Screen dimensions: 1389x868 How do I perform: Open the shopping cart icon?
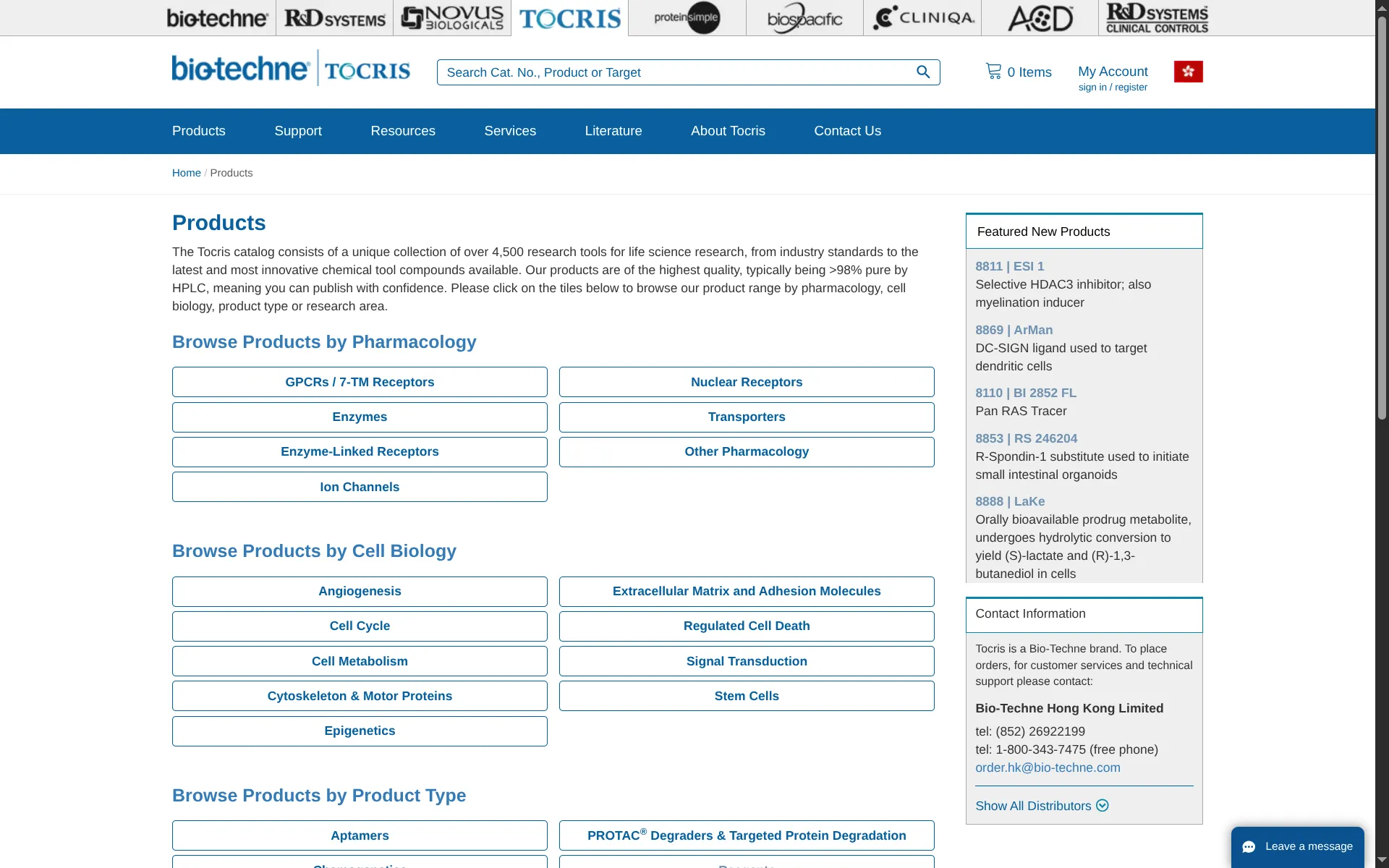993,72
